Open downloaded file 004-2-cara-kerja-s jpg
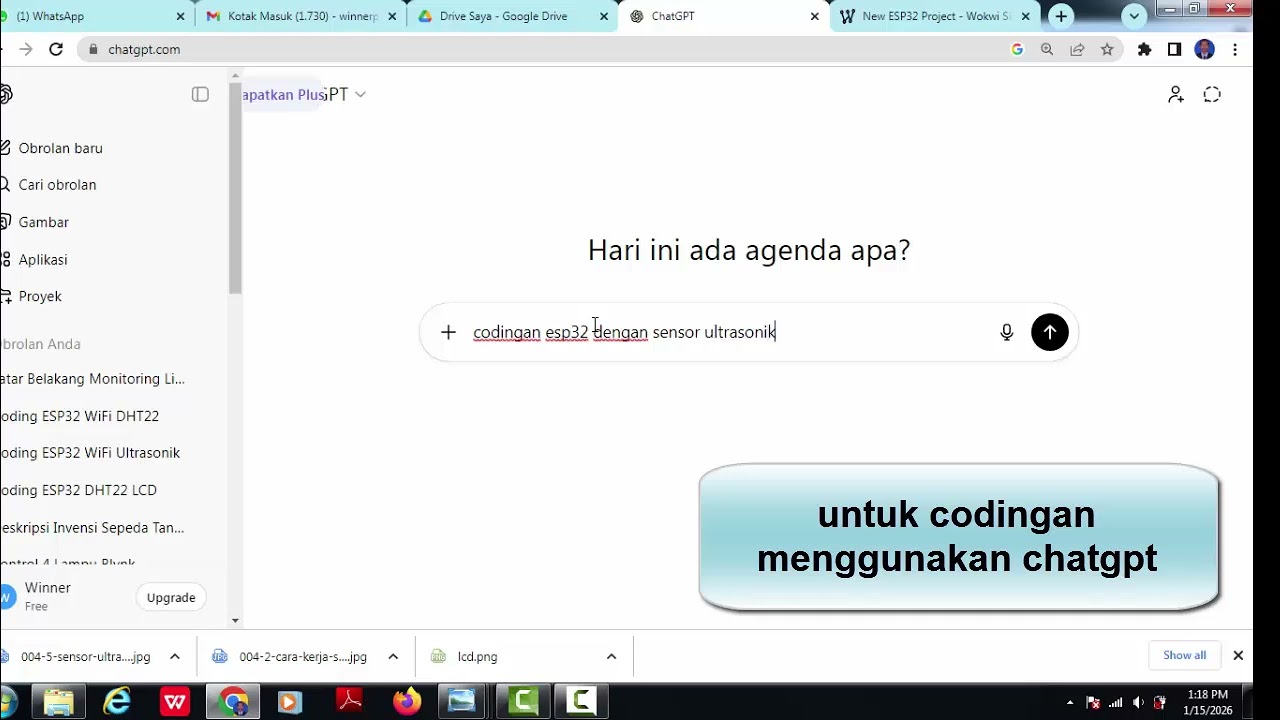The image size is (1280, 720). coord(302,656)
